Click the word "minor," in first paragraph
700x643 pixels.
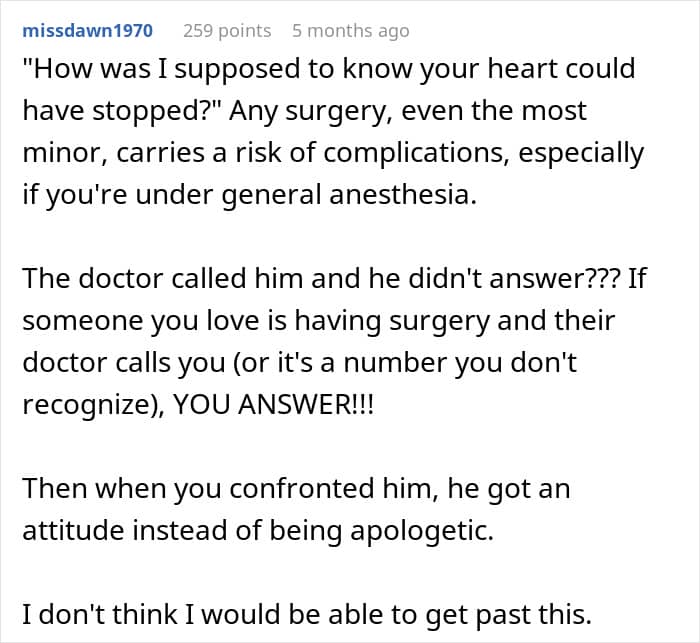click(65, 153)
